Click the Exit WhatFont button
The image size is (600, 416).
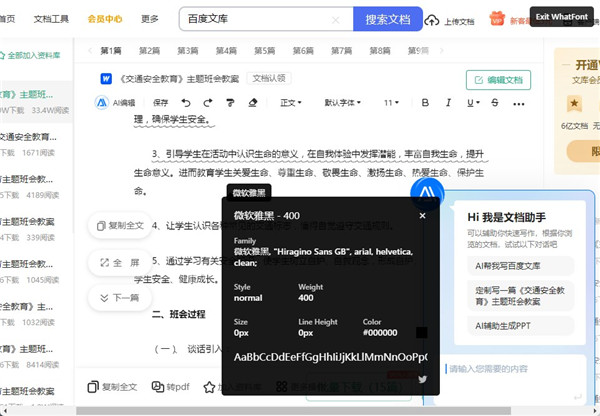coord(561,17)
